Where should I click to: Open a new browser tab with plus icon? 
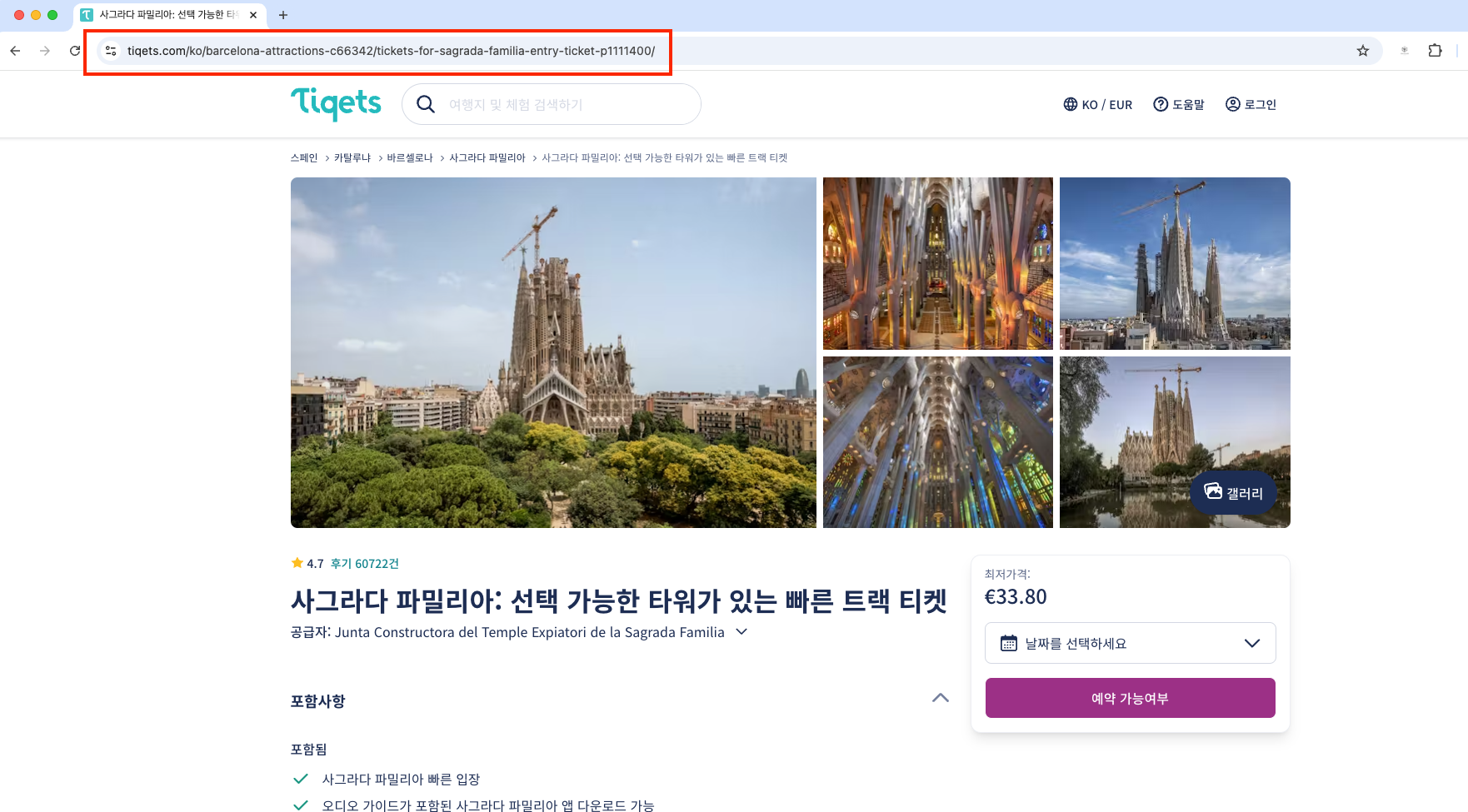coord(283,15)
